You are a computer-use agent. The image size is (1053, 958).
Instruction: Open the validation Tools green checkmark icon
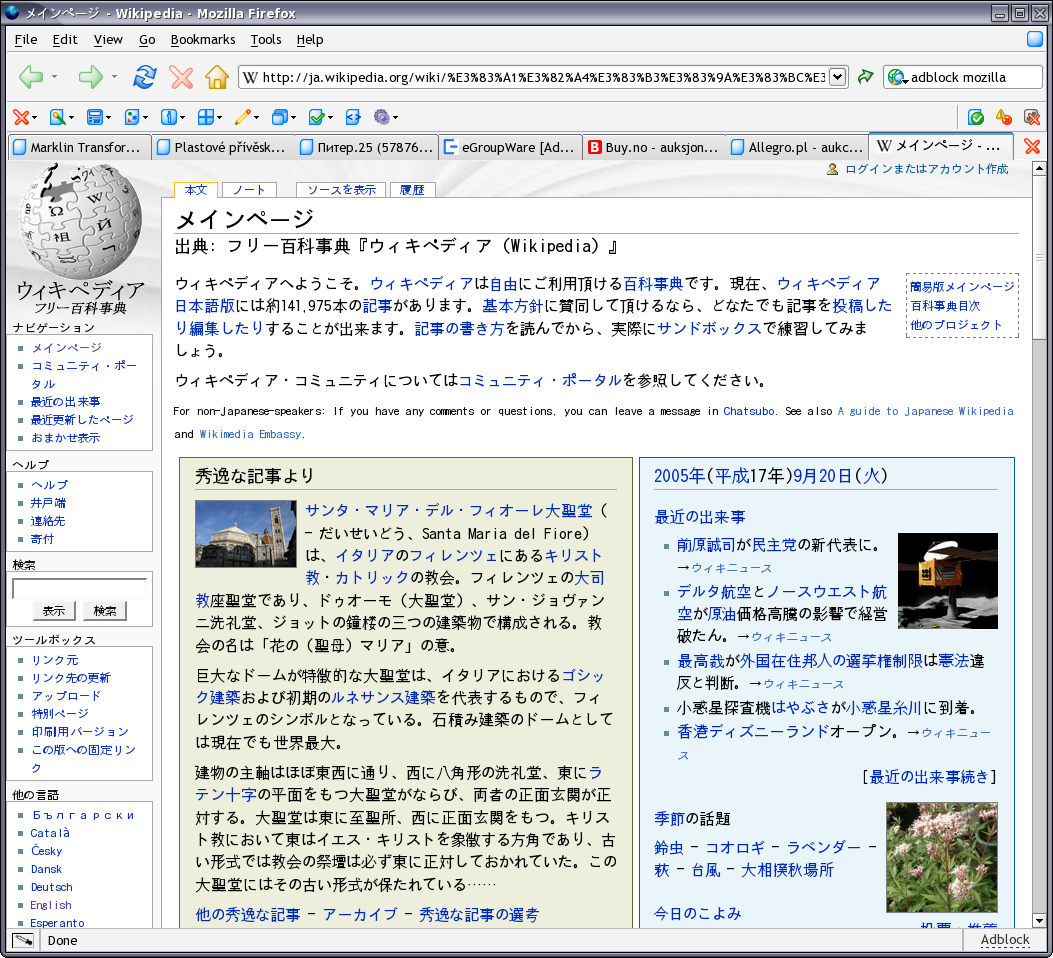click(x=316, y=117)
